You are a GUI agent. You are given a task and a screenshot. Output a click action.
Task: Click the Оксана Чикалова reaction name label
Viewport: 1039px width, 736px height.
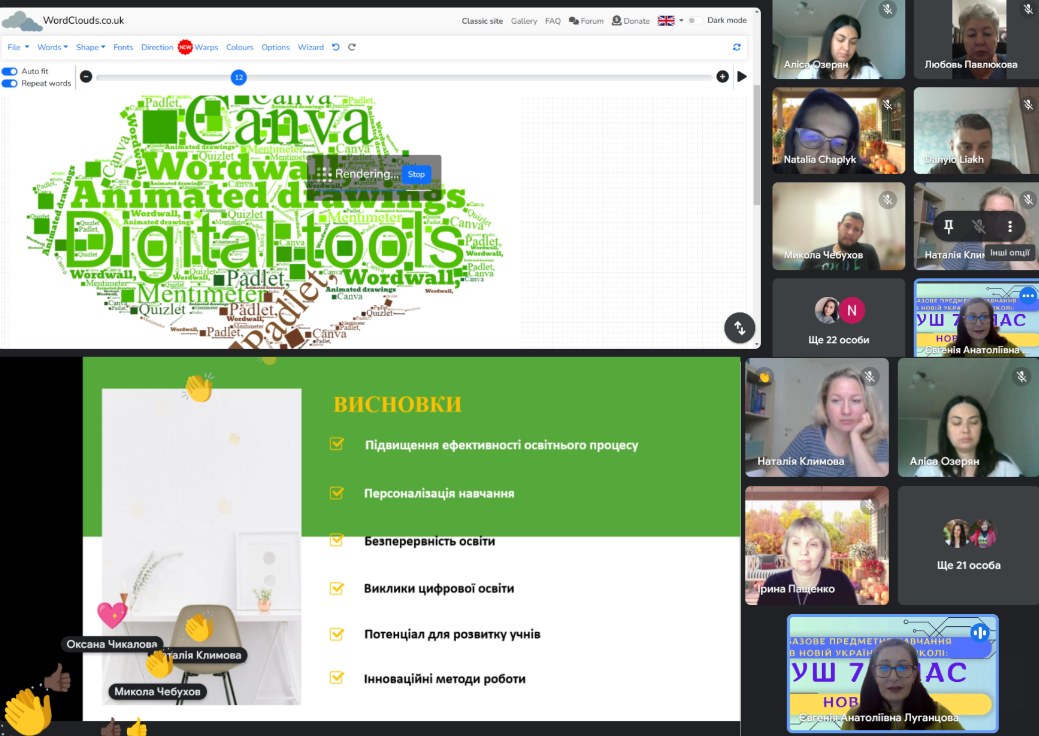112,644
